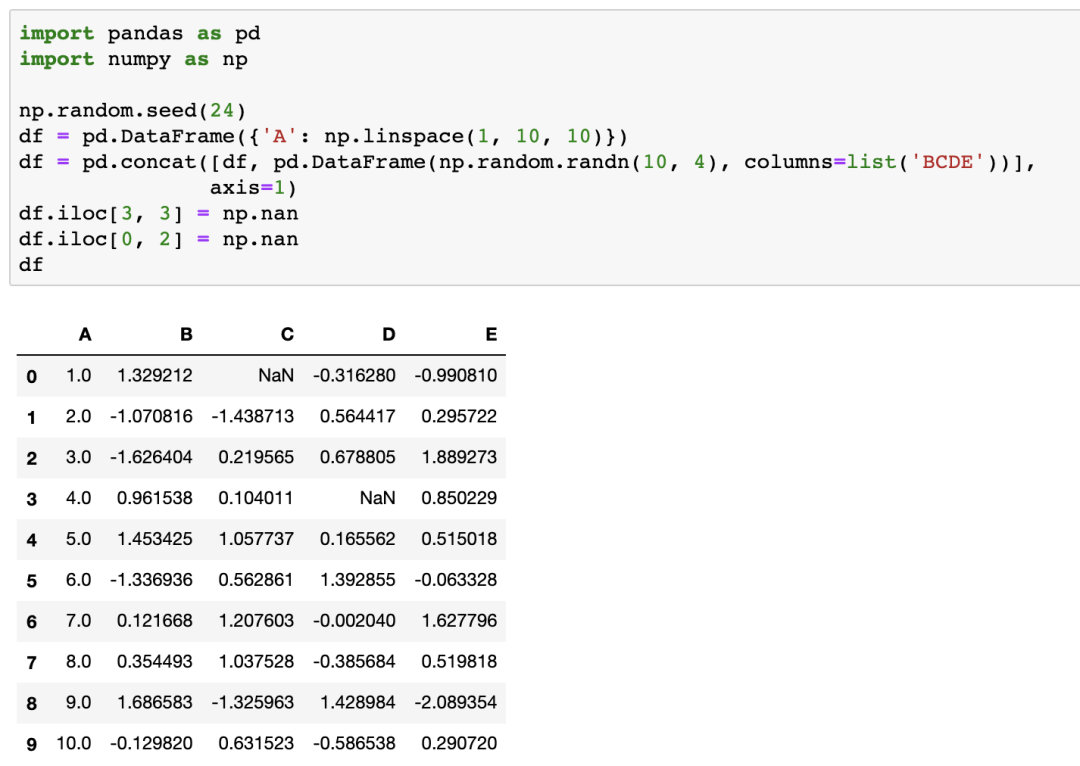Screen dimensions: 1080x766
Task: Click the value 0.165562
Action: [x=357, y=539]
